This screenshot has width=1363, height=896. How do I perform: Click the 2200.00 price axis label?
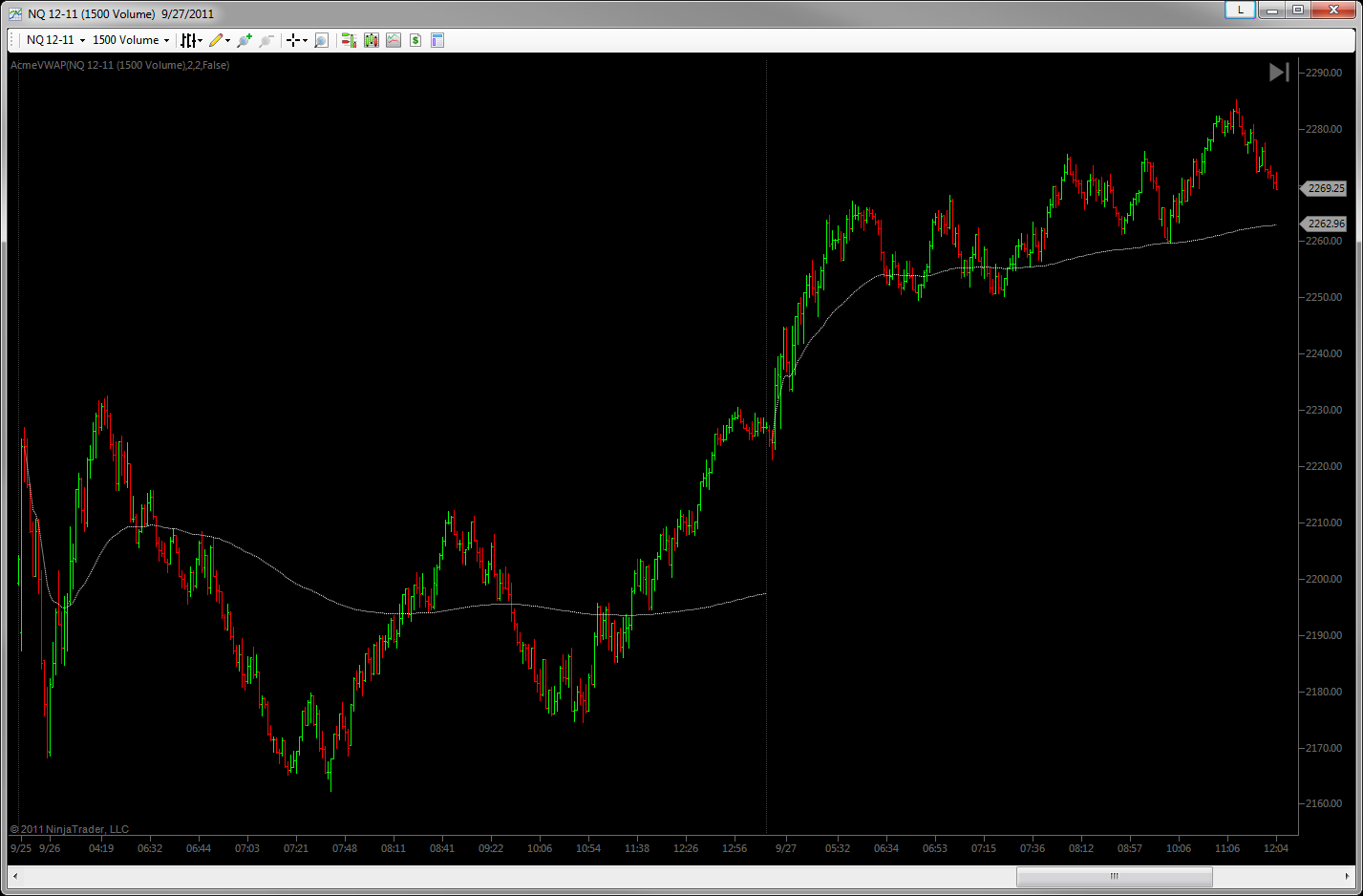[1324, 579]
